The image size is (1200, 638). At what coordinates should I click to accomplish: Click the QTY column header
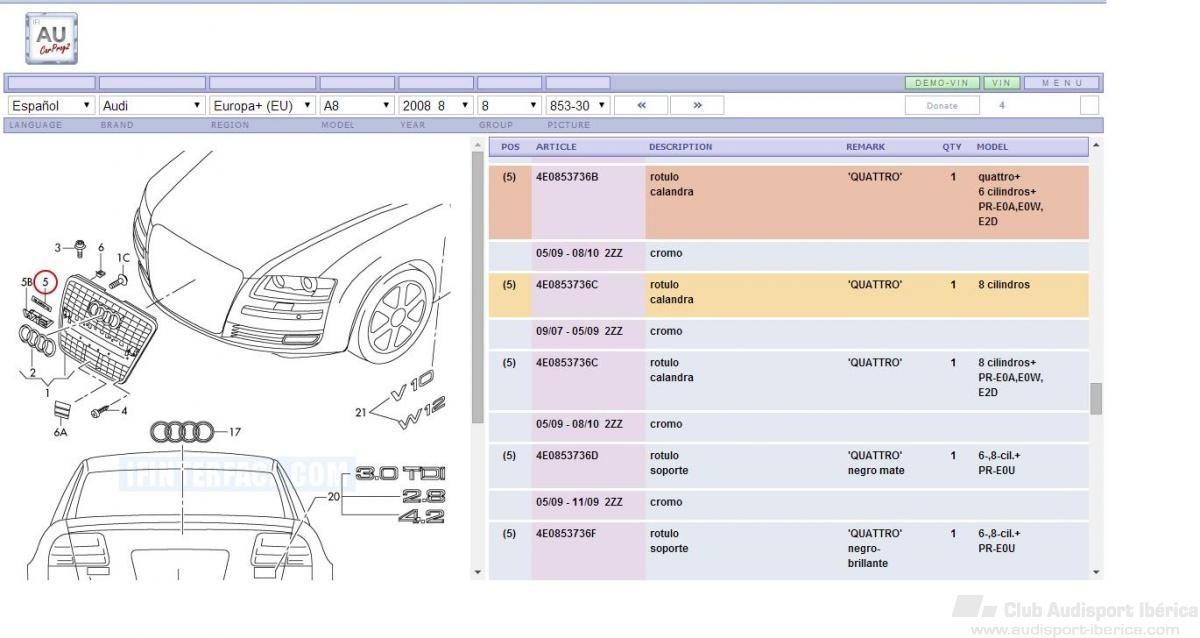pyautogui.click(x=952, y=147)
